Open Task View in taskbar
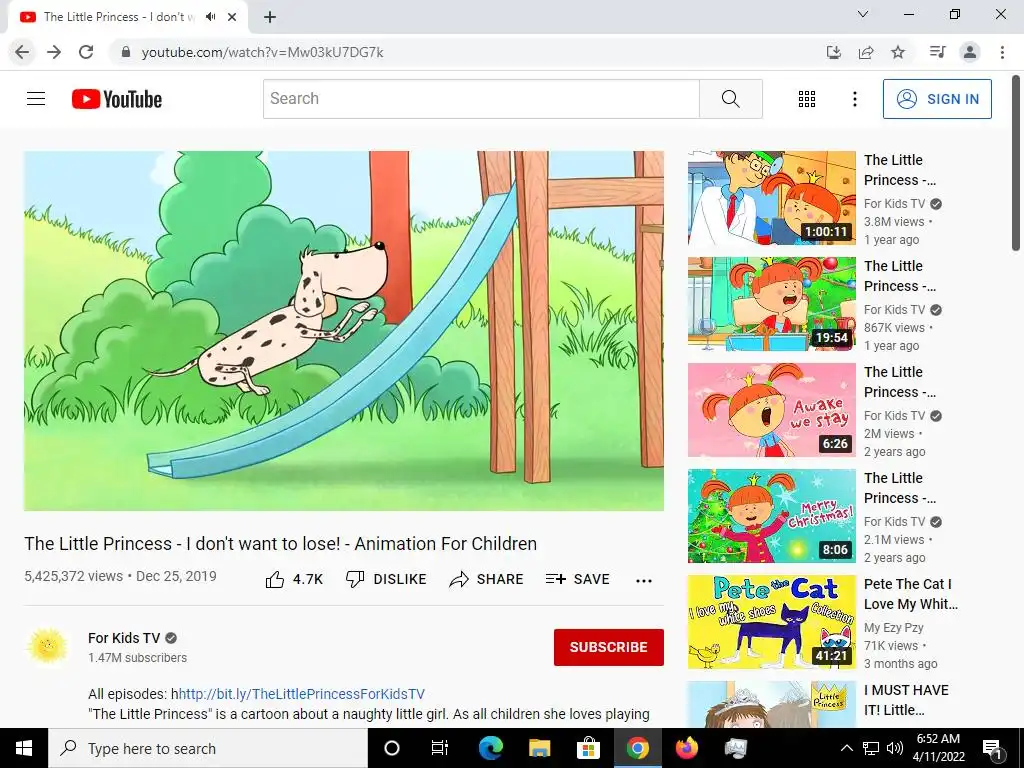This screenshot has width=1024, height=768. coord(440,748)
